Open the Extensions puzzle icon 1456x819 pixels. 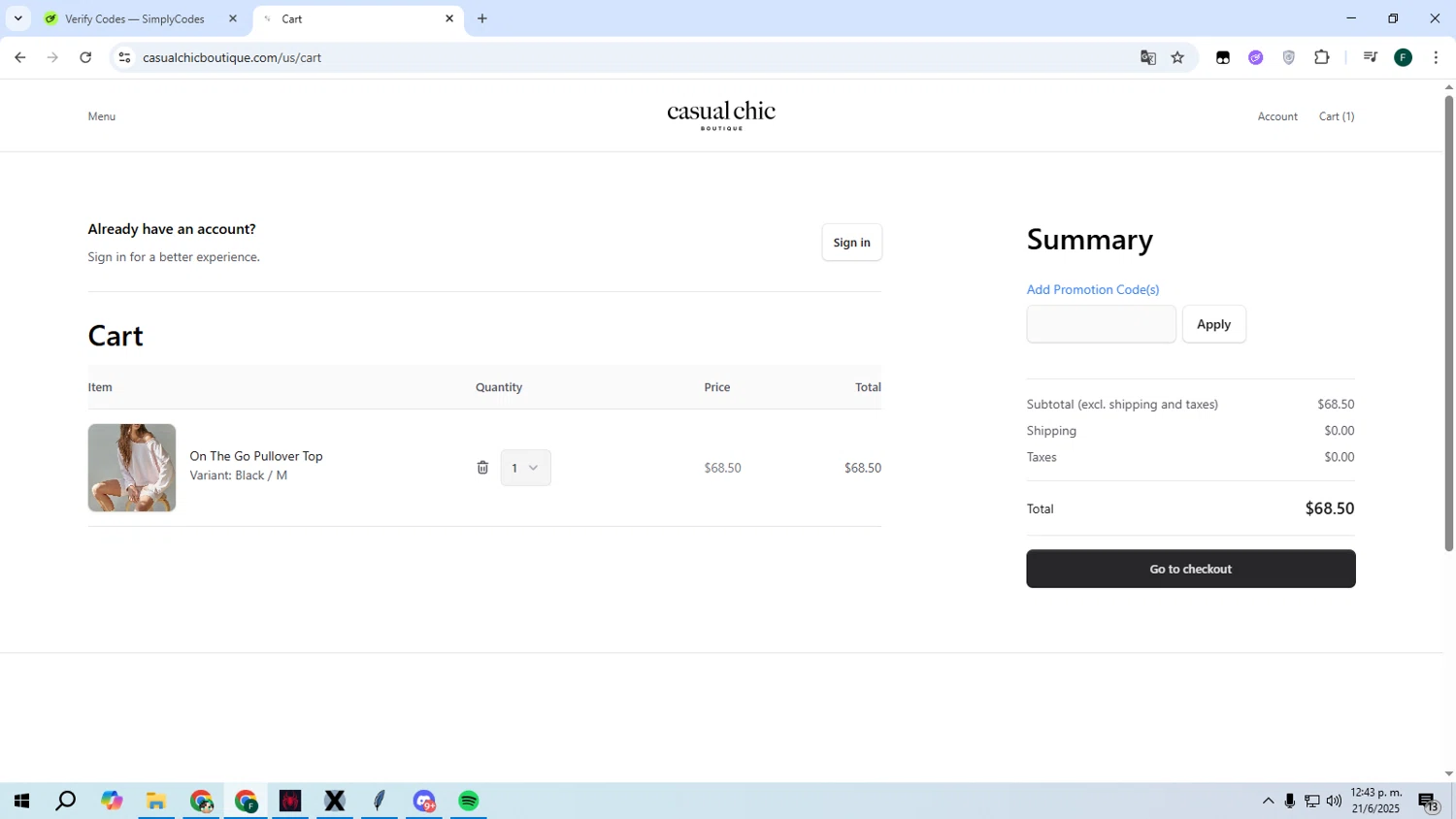tap(1322, 57)
